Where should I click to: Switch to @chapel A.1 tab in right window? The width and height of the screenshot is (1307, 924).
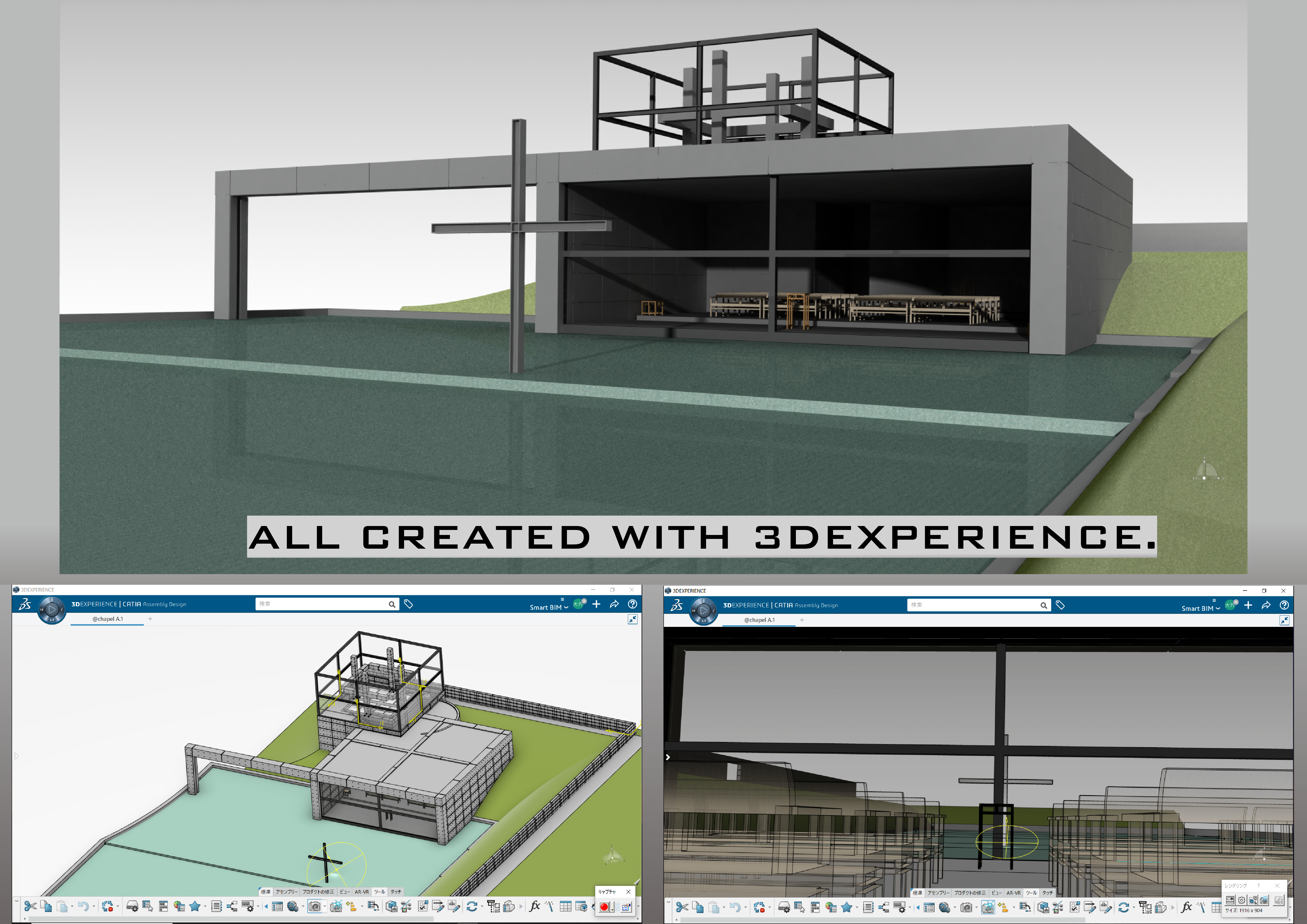click(759, 620)
